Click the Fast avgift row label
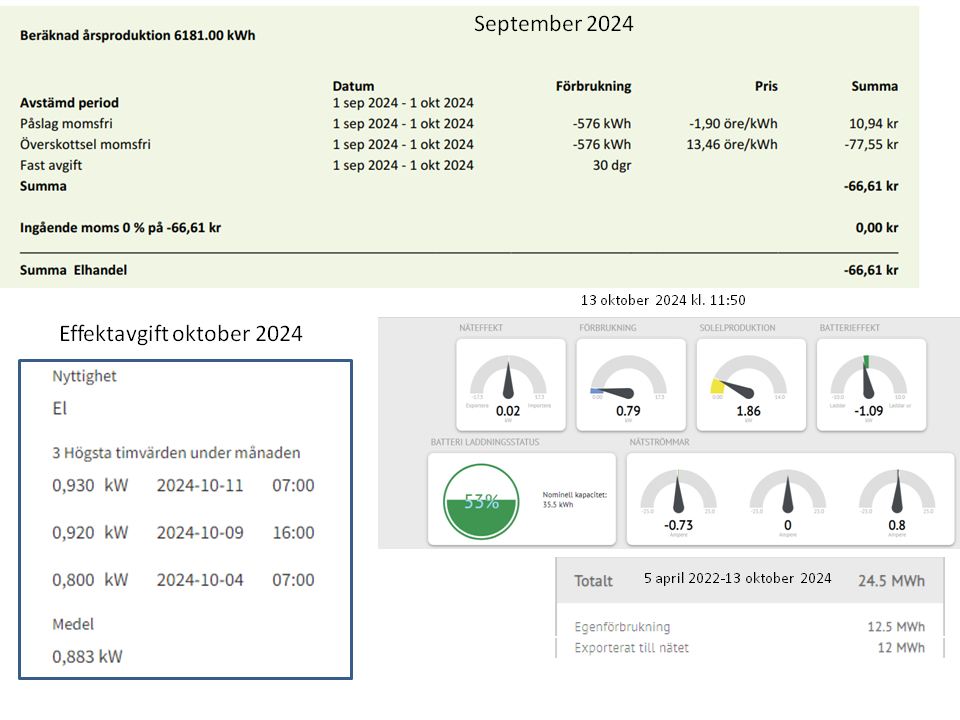This screenshot has height=720, width=960. 51,166
